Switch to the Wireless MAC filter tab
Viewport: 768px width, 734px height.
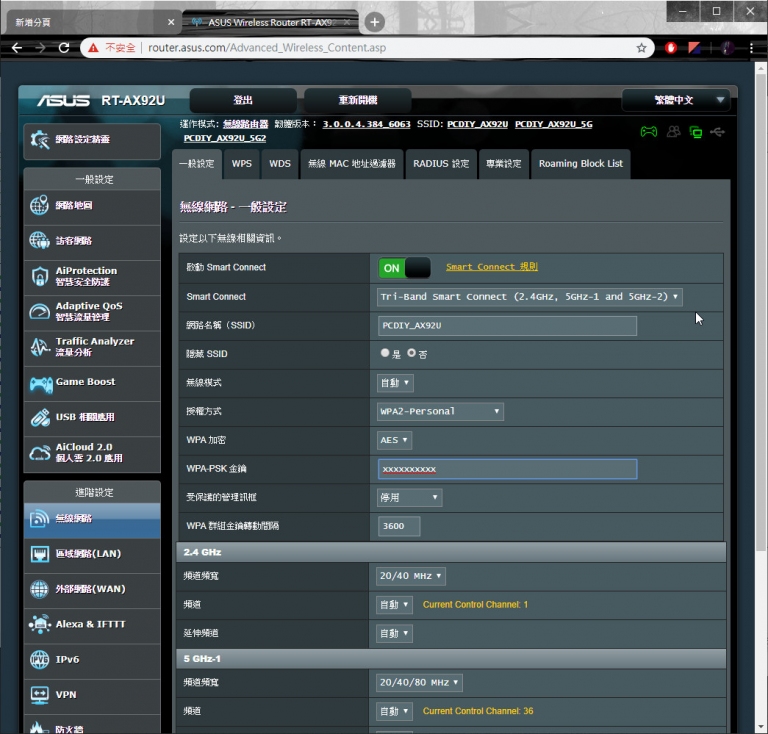point(352,164)
